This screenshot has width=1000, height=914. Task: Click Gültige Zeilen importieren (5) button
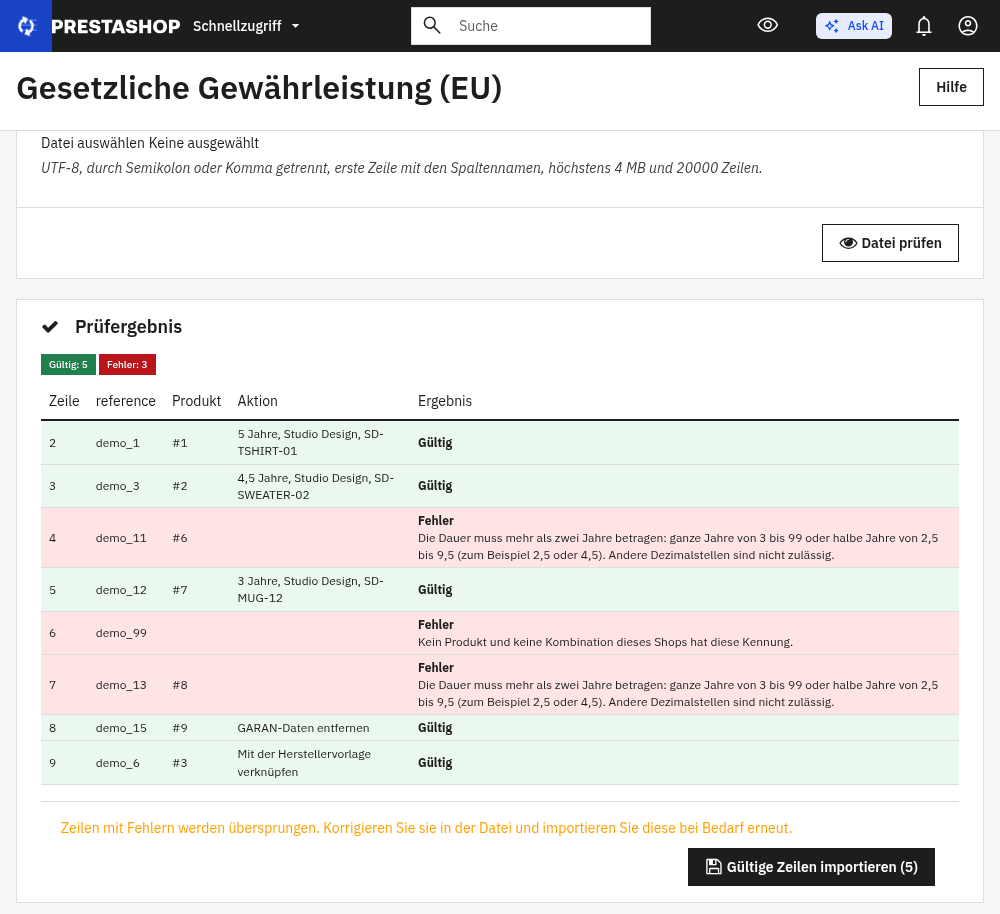tap(811, 867)
